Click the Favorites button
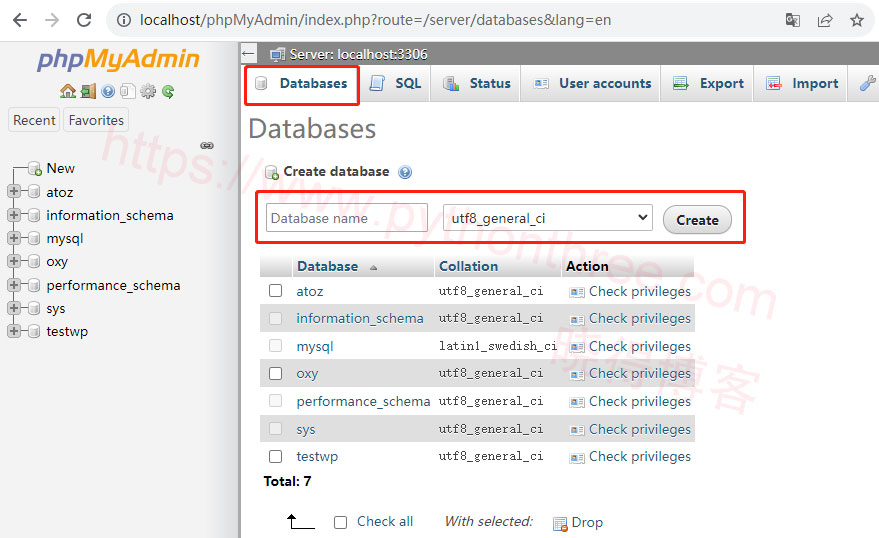This screenshot has height=538, width=879. click(96, 120)
